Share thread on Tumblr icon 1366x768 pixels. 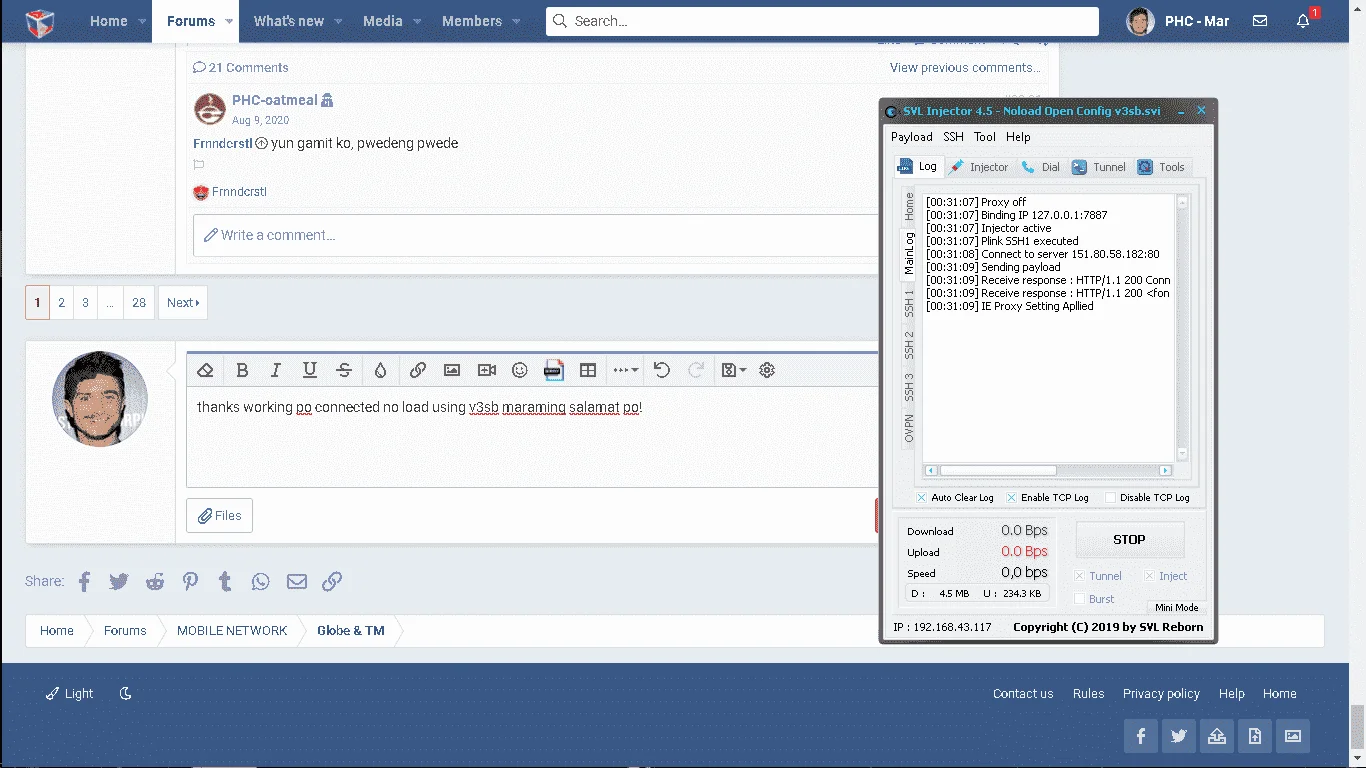tap(225, 581)
